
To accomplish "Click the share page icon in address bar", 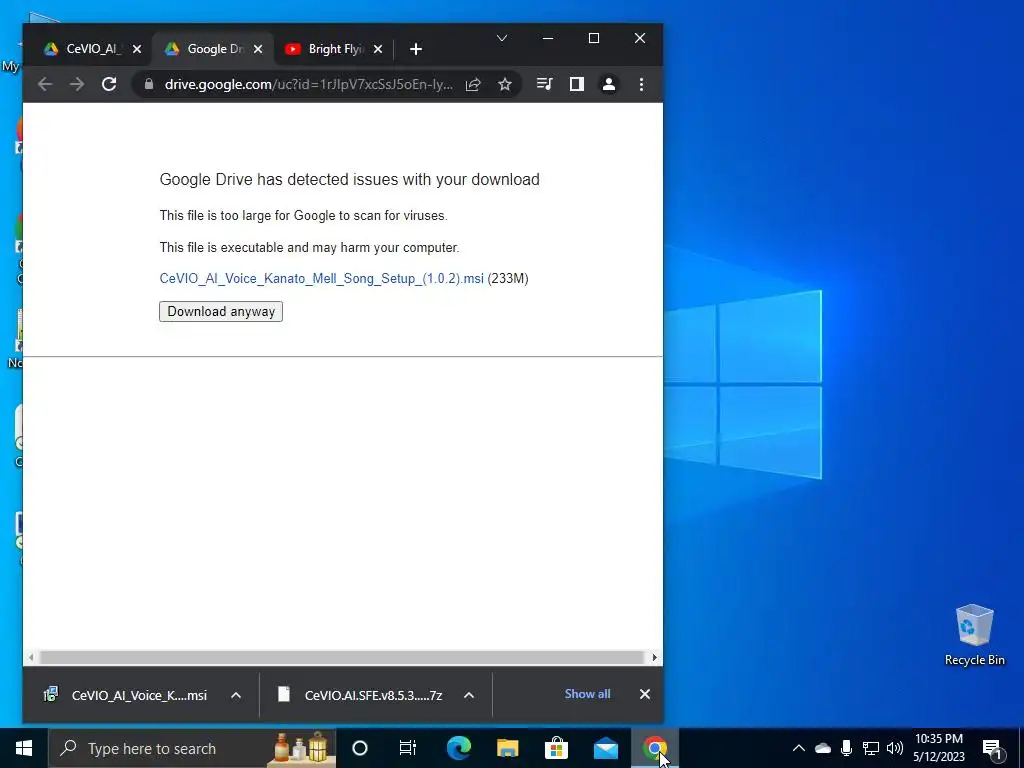I will 473,84.
